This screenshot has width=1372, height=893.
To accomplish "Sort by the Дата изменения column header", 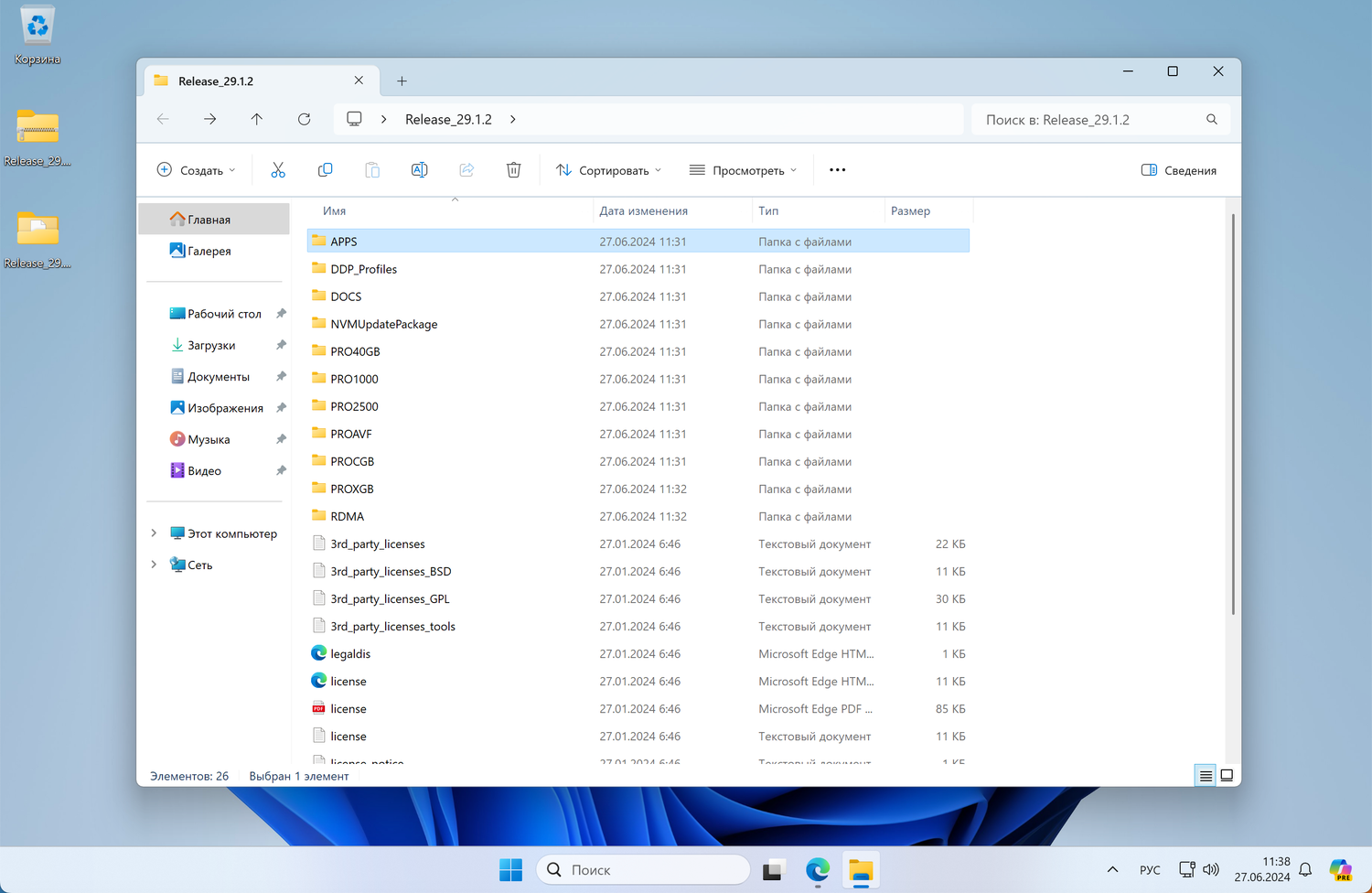I will (x=644, y=211).
